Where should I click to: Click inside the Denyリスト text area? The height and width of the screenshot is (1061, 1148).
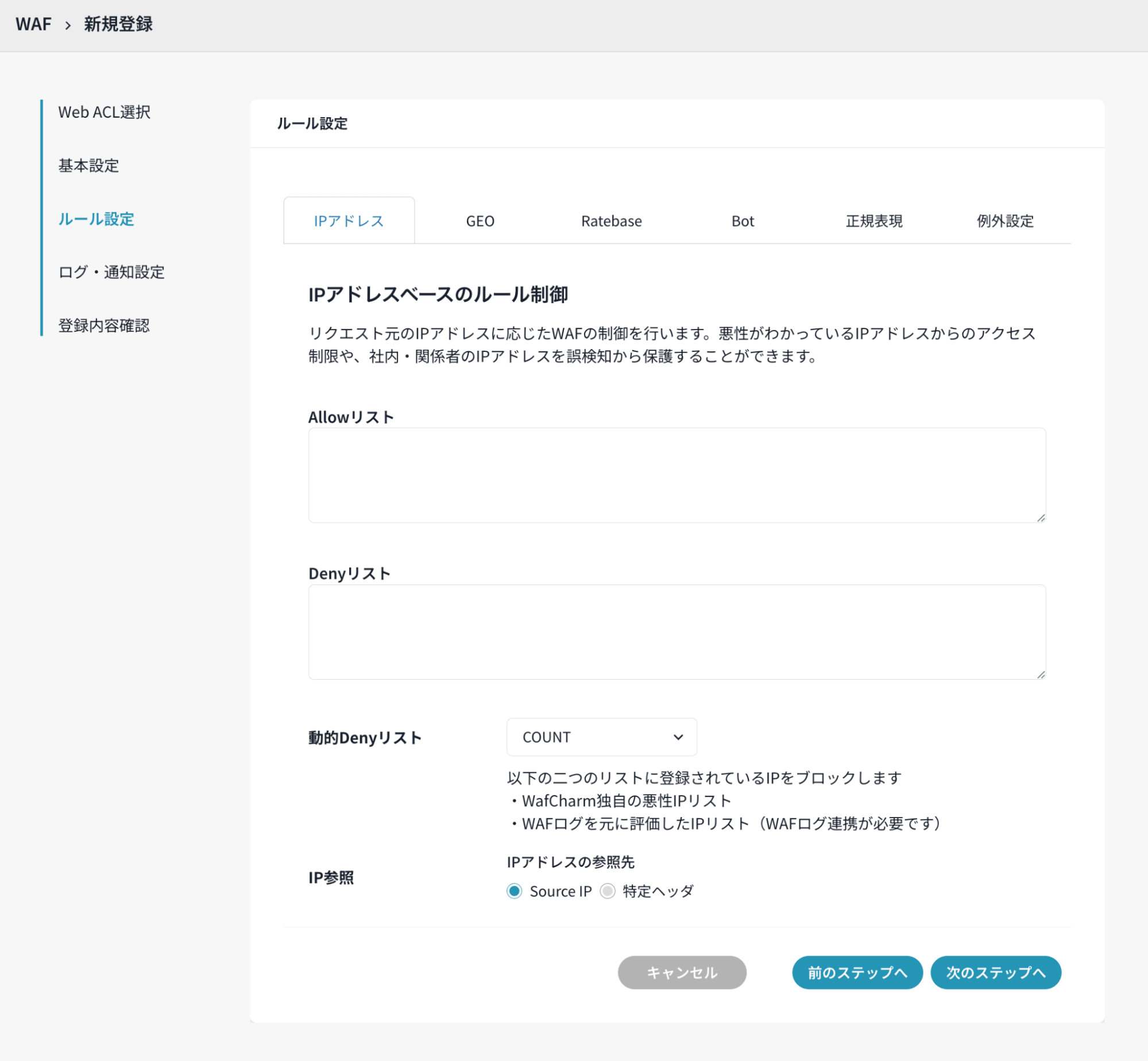677,632
